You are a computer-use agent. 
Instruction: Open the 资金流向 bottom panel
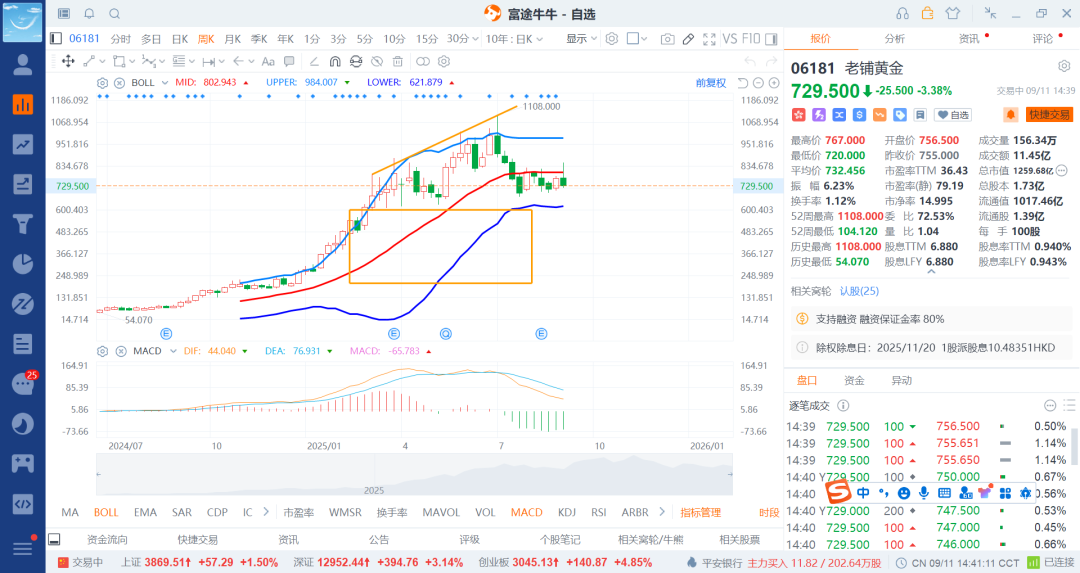[107, 539]
